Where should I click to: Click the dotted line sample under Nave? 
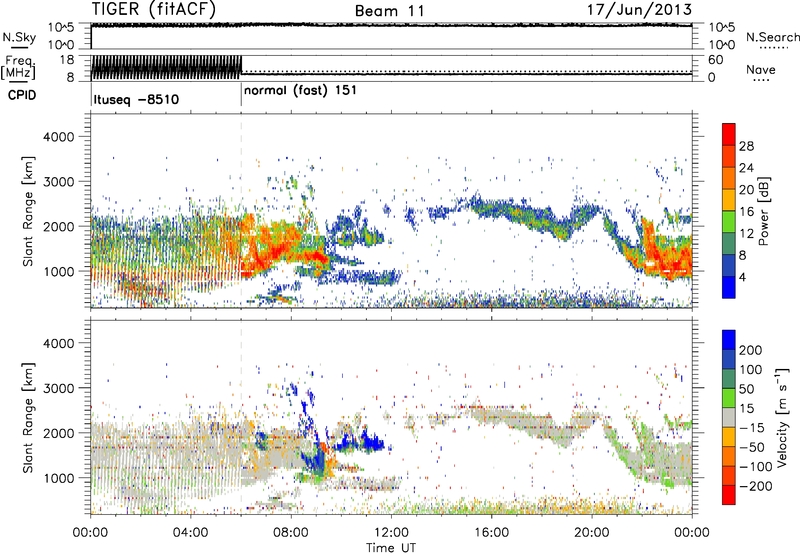point(762,81)
